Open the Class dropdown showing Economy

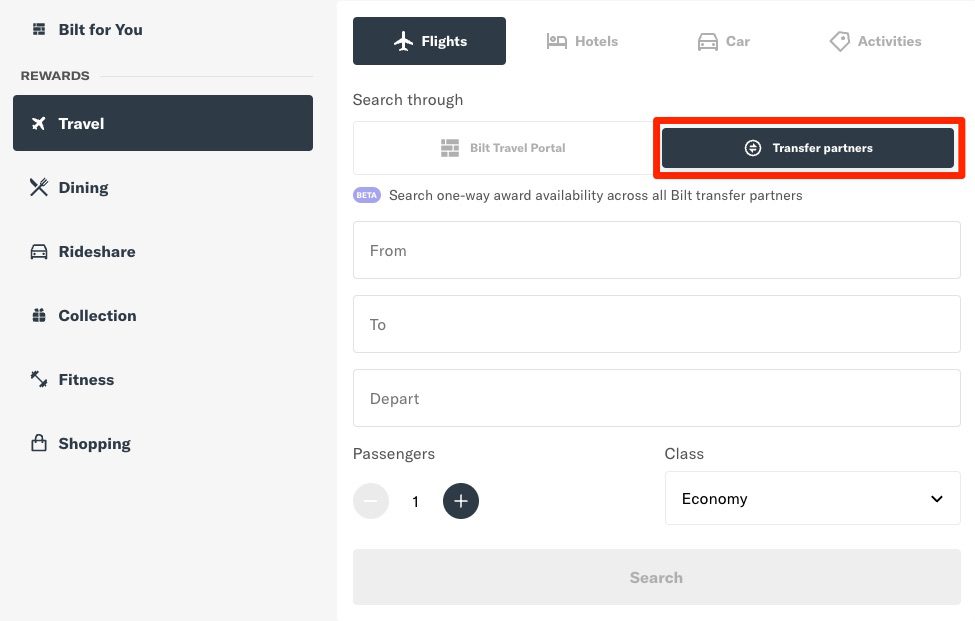pos(812,498)
